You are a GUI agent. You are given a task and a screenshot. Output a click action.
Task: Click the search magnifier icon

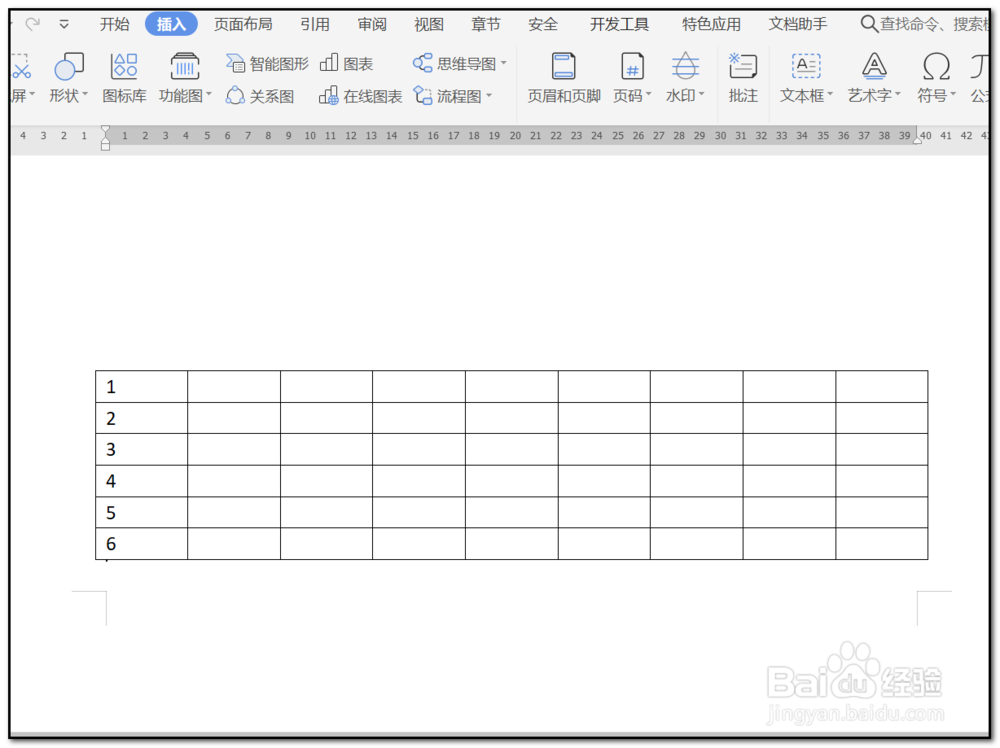tap(869, 24)
